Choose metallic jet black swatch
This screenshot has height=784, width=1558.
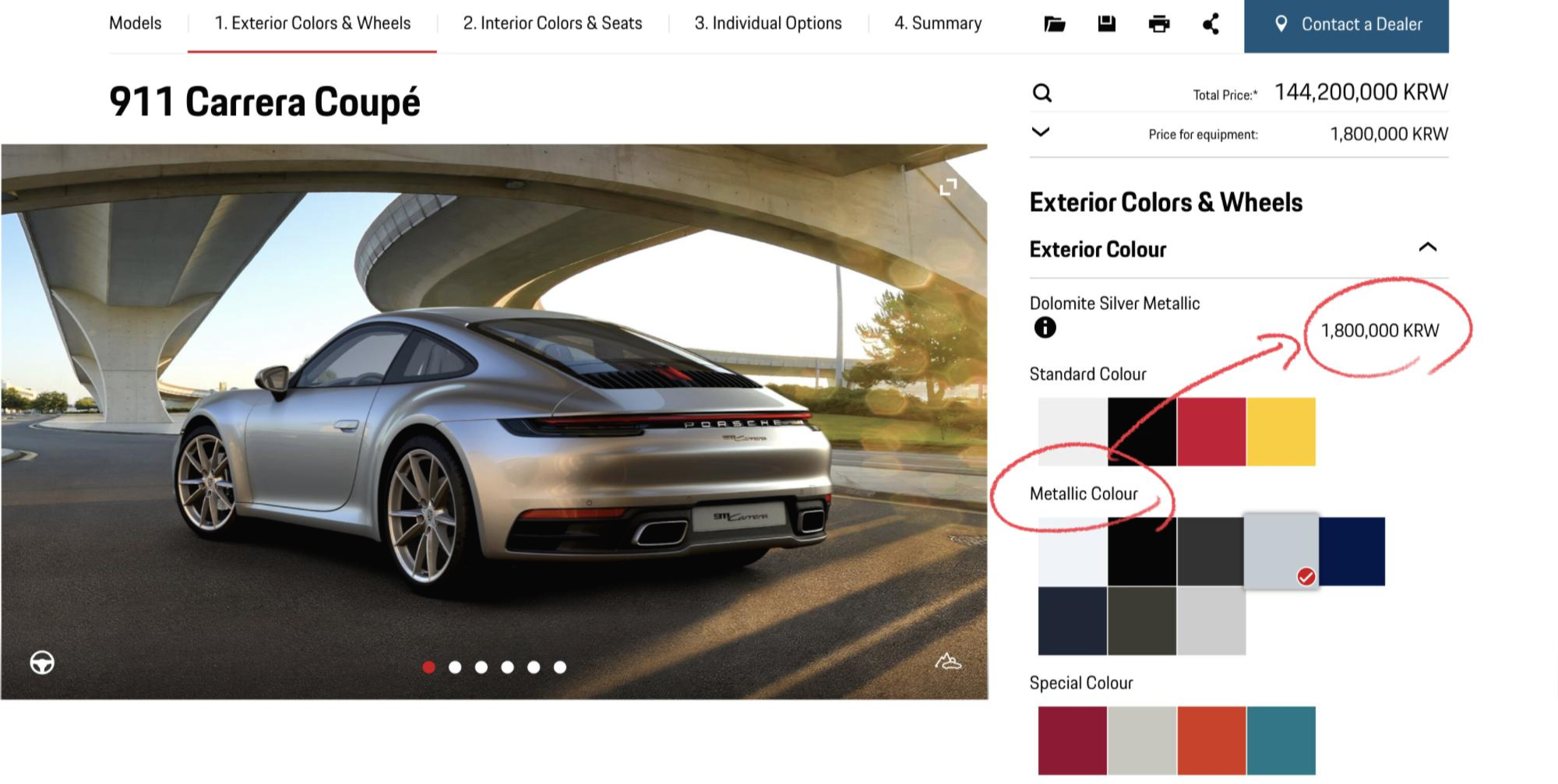tap(1142, 551)
